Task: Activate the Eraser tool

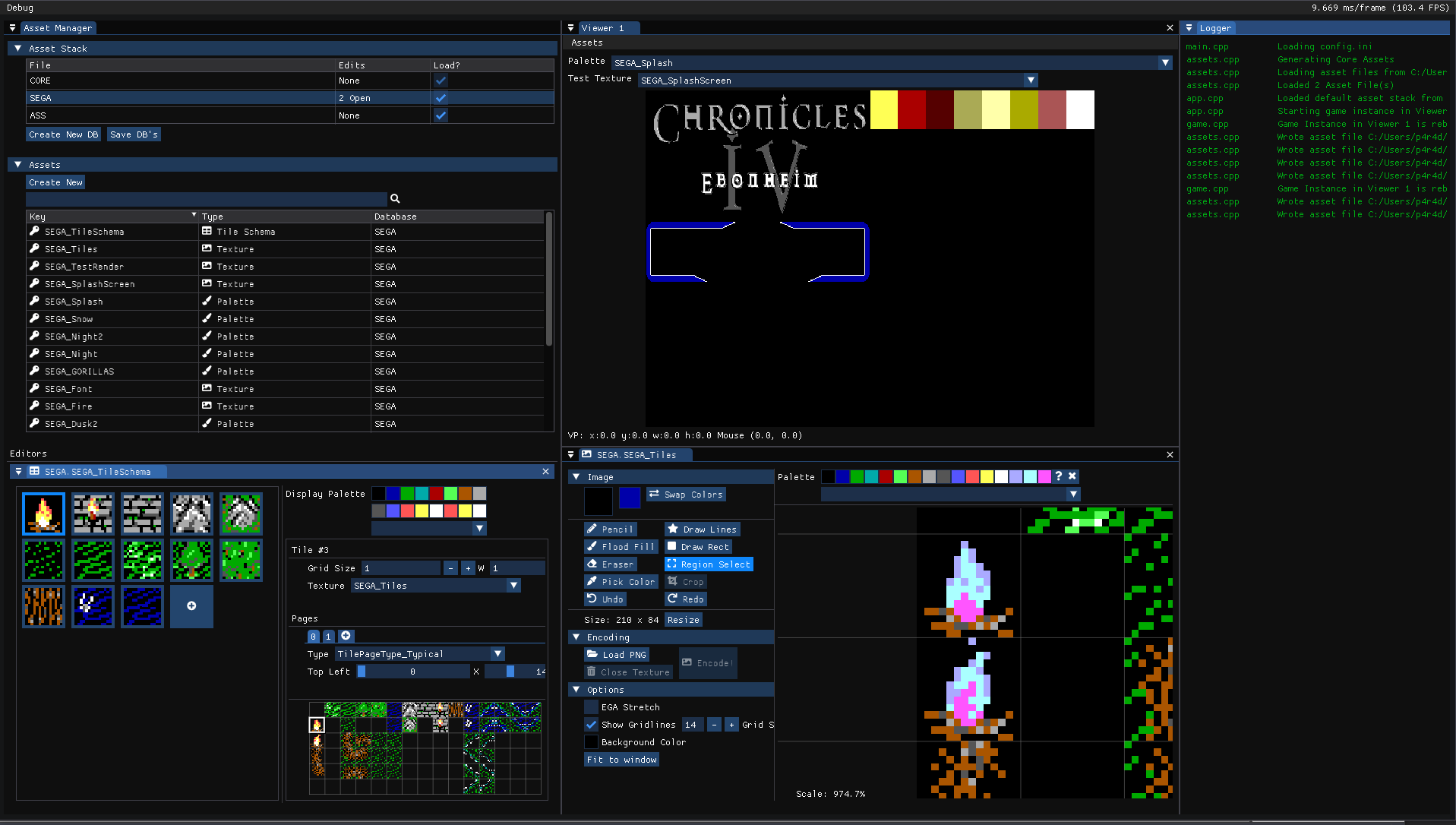Action: click(x=610, y=564)
